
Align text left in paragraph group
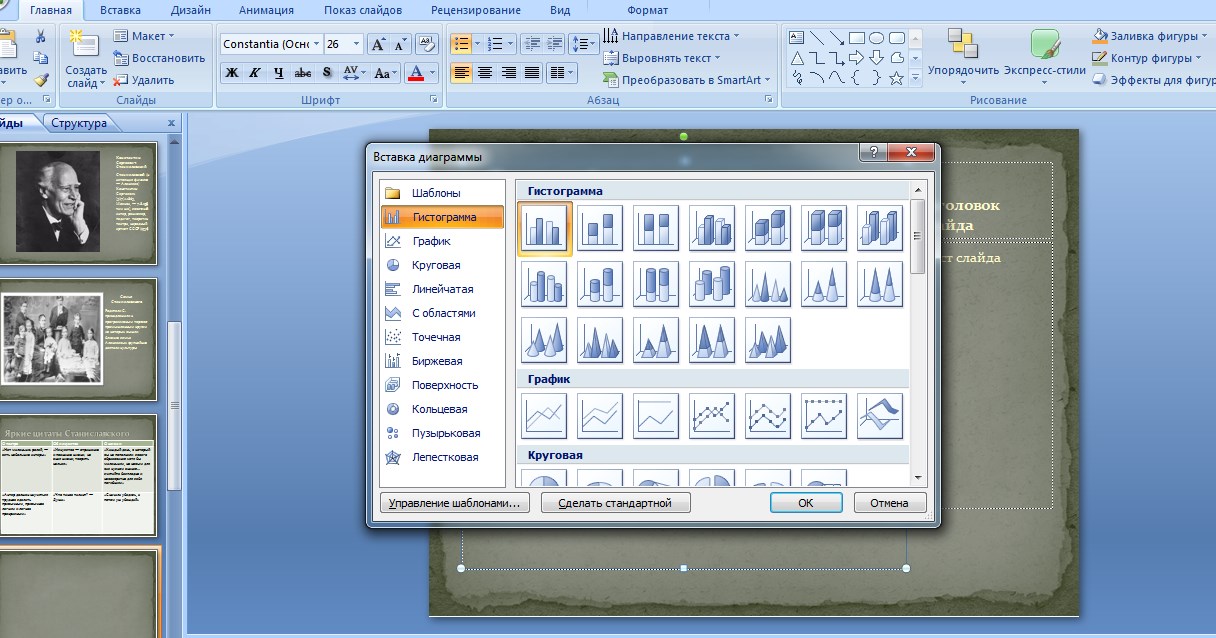(461, 73)
